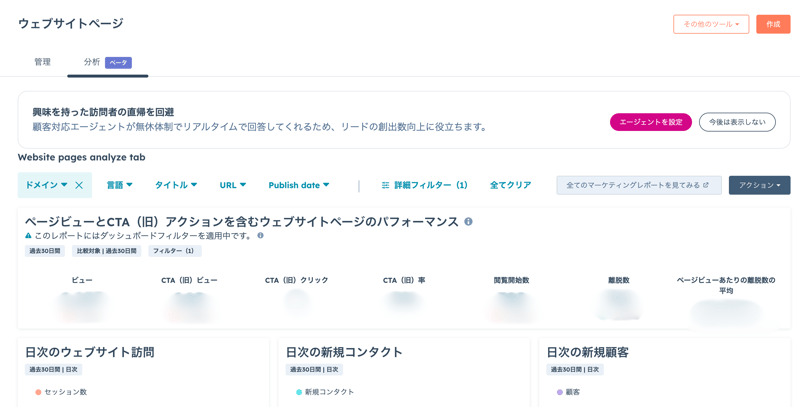Click the orange 作成 button
800x407 pixels.
click(773, 24)
